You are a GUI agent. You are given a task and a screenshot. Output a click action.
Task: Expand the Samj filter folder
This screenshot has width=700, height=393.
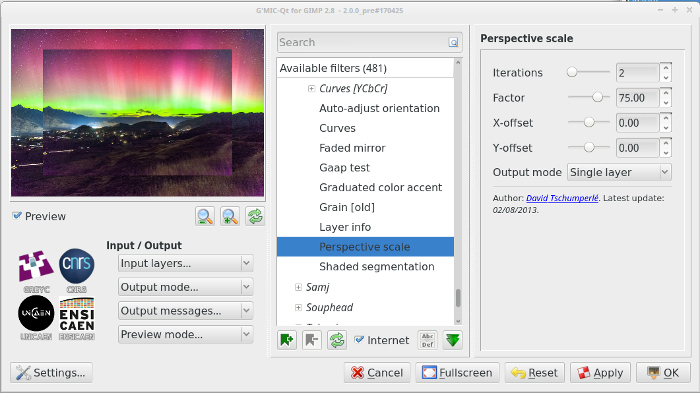(298, 287)
